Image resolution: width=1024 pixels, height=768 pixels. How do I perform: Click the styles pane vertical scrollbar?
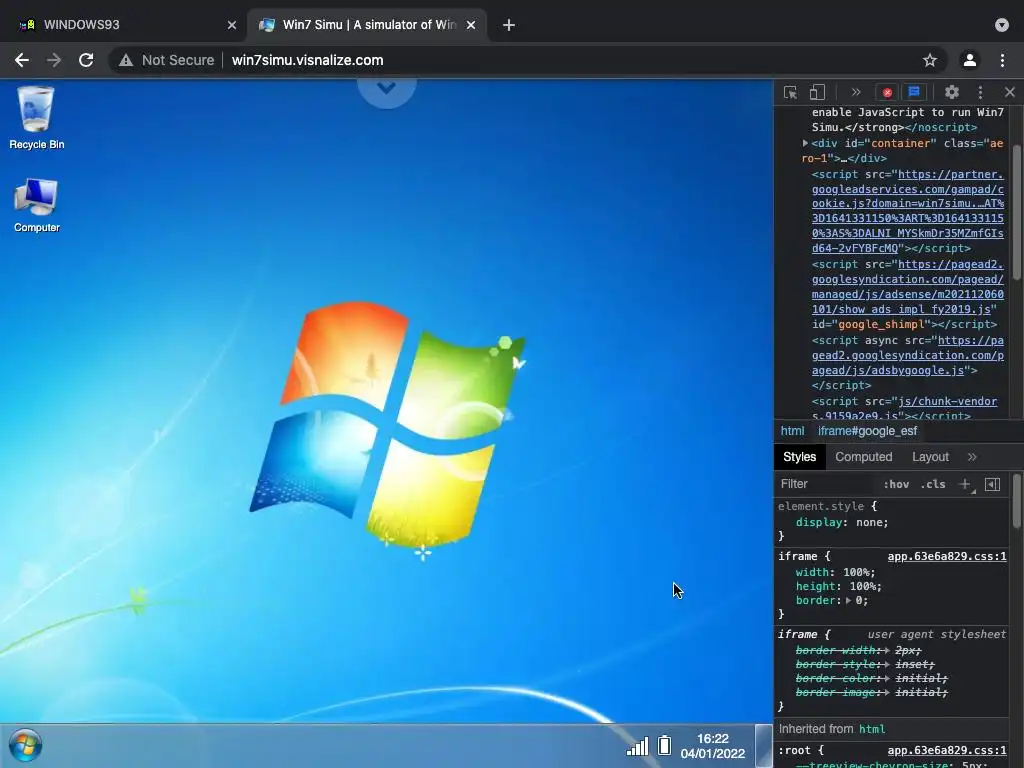[x=1017, y=501]
